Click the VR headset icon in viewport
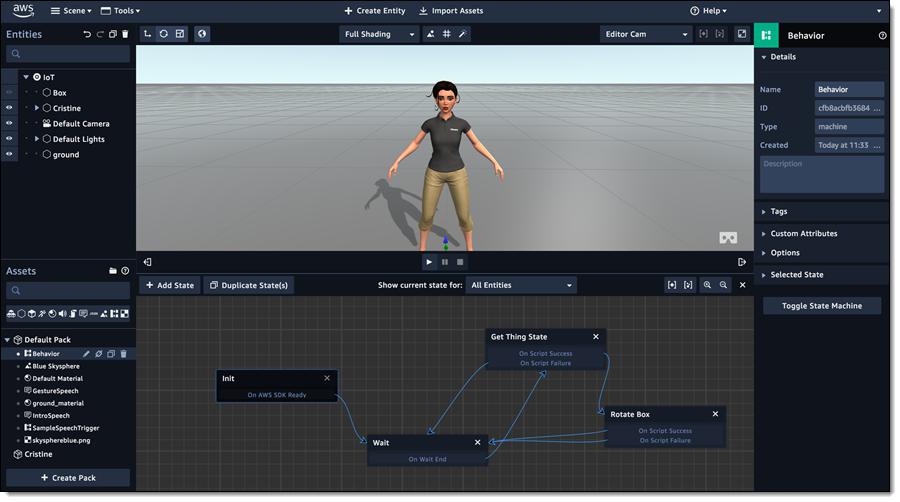 pyautogui.click(x=728, y=238)
